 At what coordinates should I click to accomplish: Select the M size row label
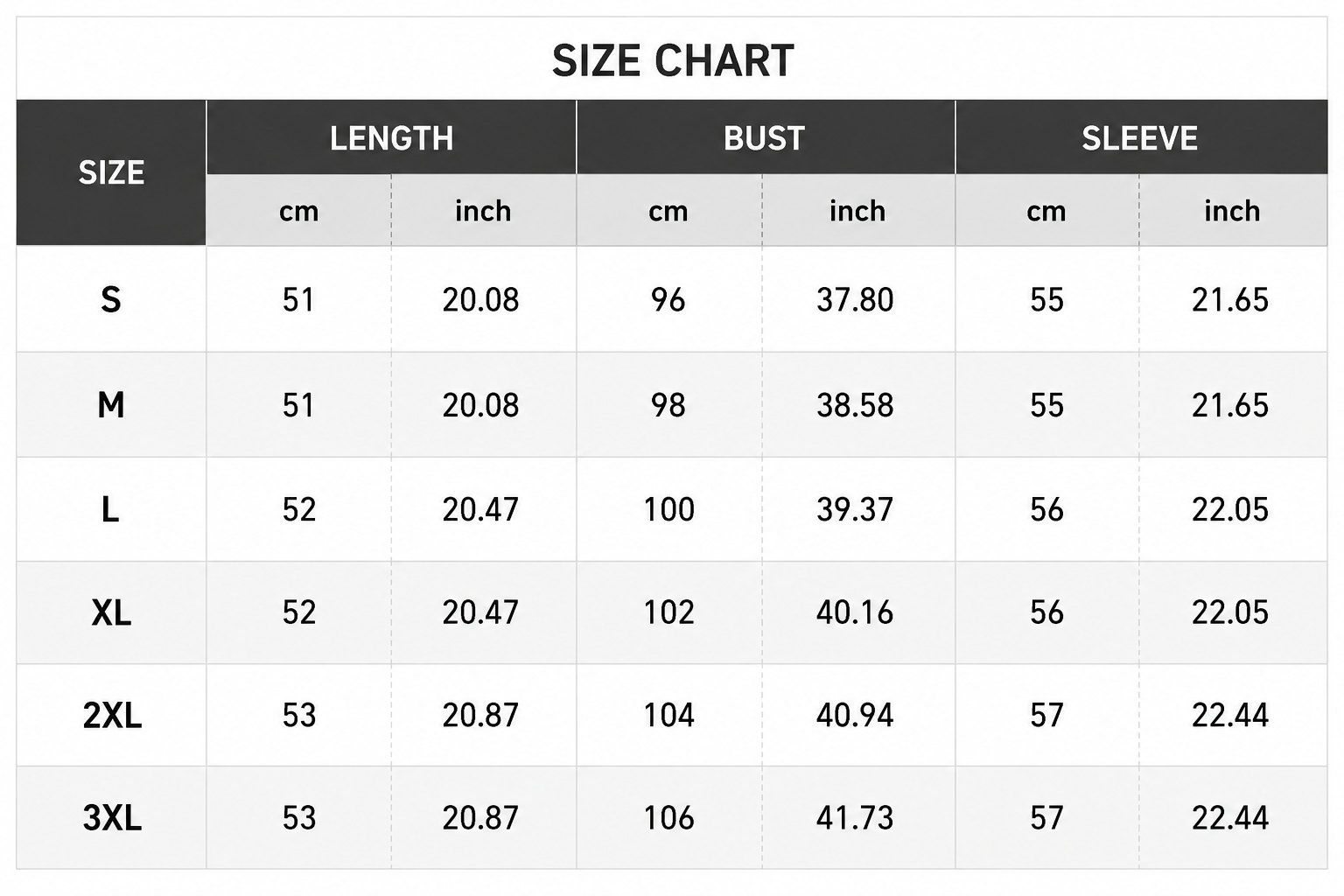coord(111,405)
